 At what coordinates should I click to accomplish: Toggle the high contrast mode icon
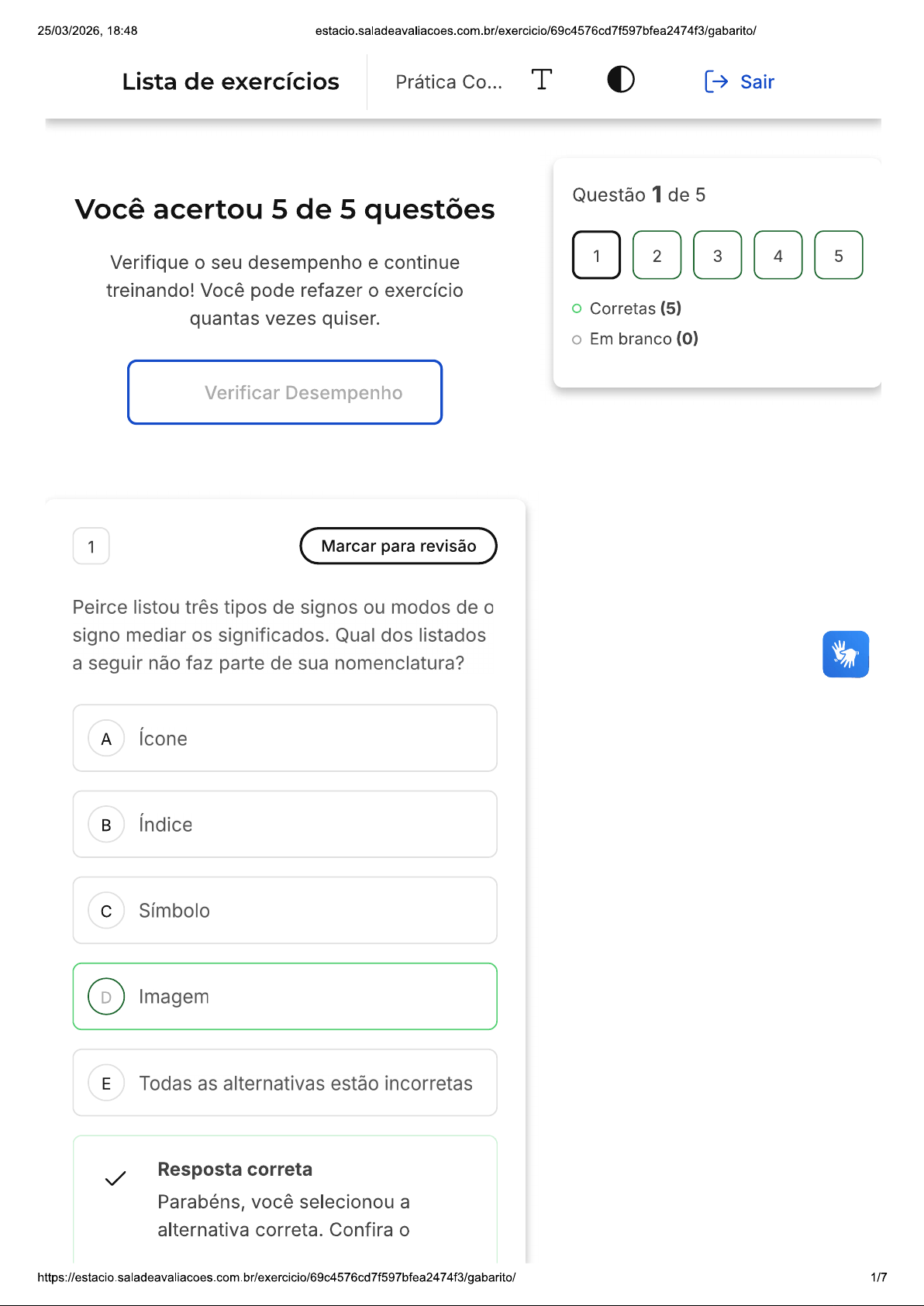click(620, 80)
